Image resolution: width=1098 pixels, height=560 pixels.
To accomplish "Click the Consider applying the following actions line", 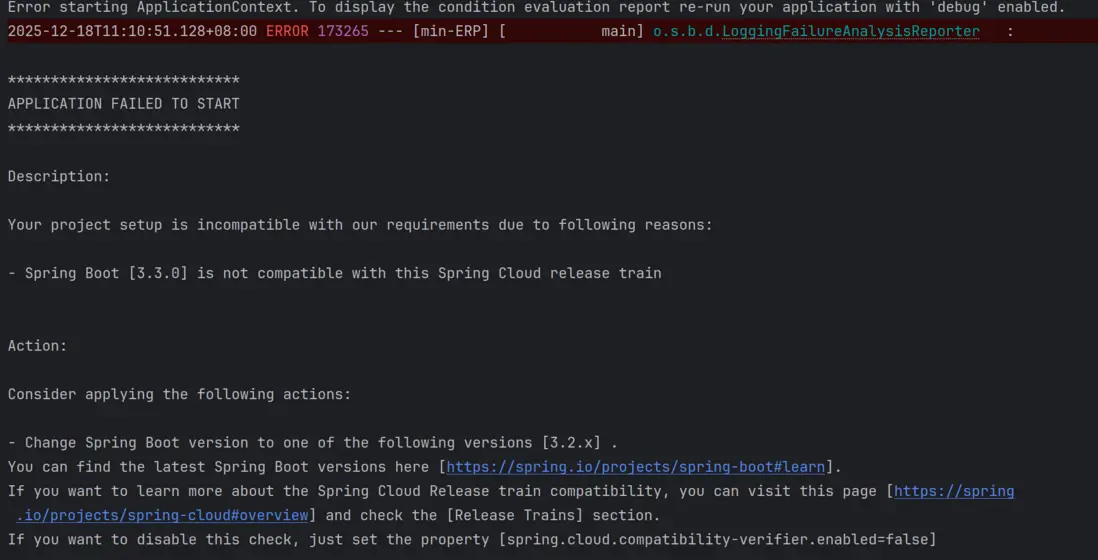I will click(x=180, y=394).
